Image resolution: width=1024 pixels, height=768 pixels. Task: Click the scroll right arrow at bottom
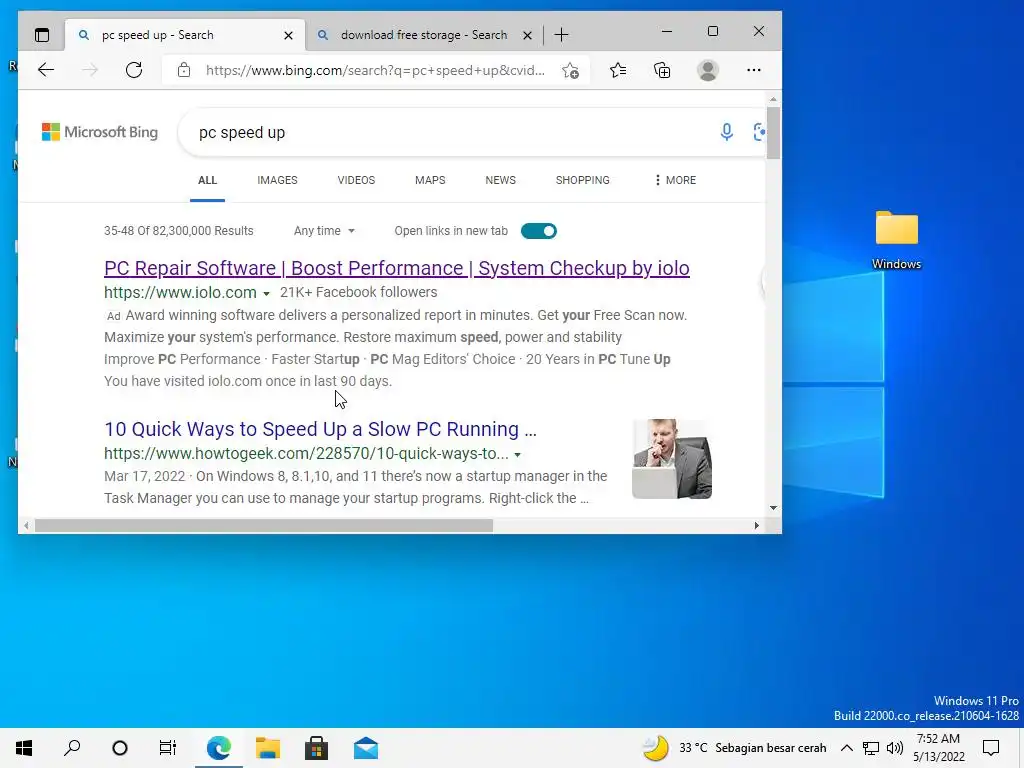757,526
